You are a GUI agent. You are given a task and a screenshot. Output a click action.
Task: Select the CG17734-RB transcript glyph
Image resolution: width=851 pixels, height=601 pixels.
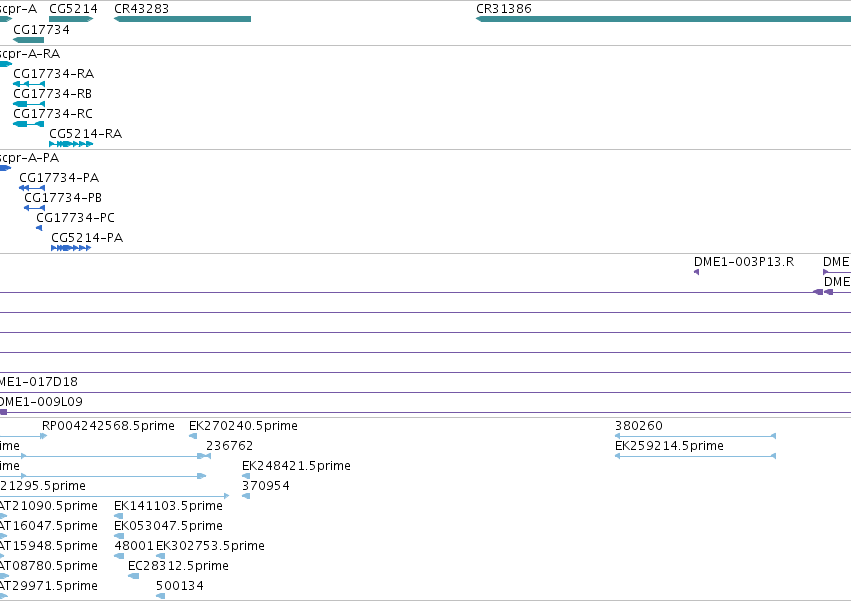point(29,104)
